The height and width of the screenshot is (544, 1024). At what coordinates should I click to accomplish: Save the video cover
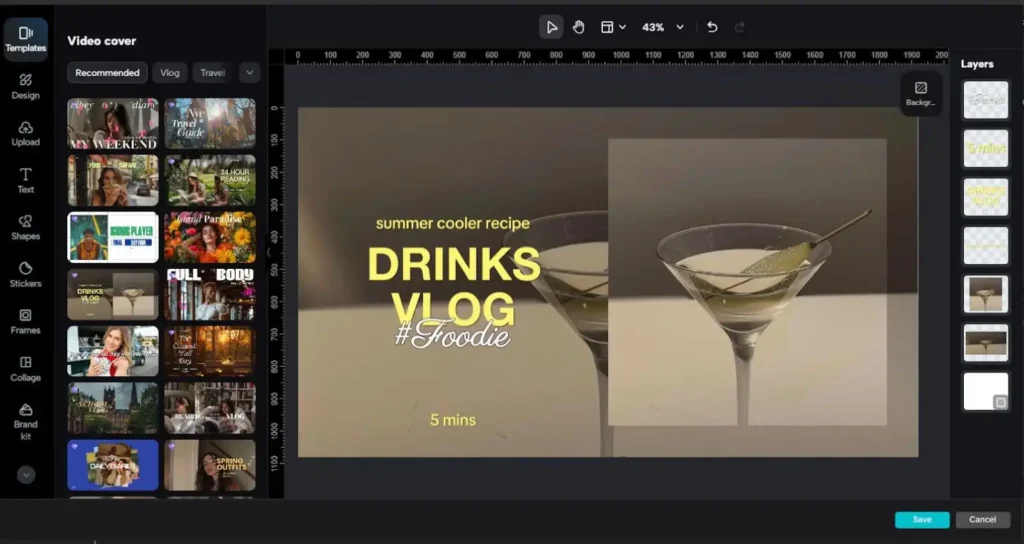click(x=922, y=520)
